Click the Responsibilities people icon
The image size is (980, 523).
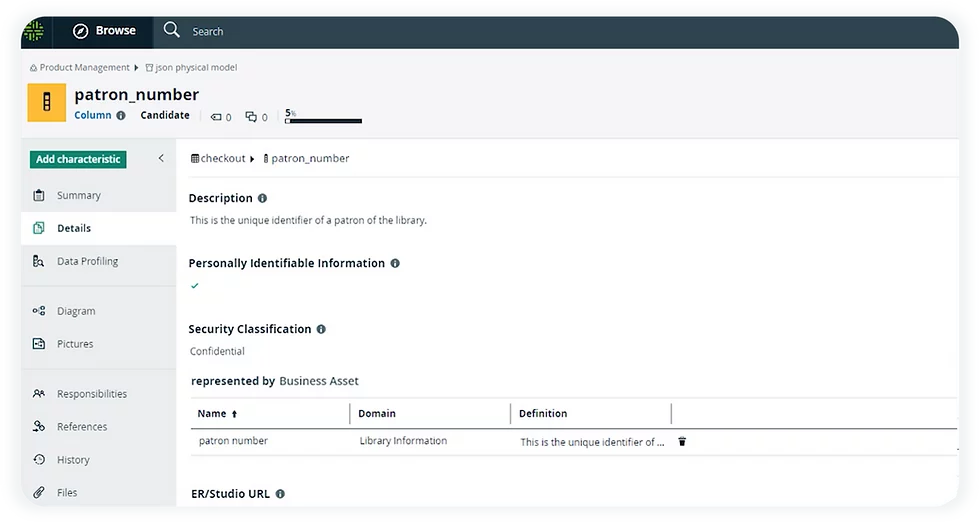[39, 394]
